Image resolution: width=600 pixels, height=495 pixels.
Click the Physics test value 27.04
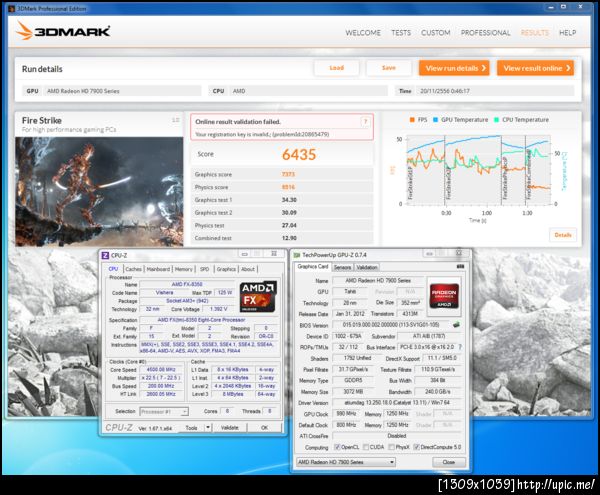click(x=289, y=225)
